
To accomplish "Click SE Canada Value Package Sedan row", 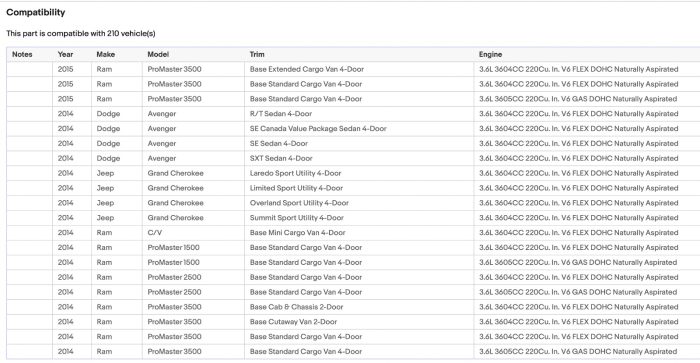I will click(353, 129).
